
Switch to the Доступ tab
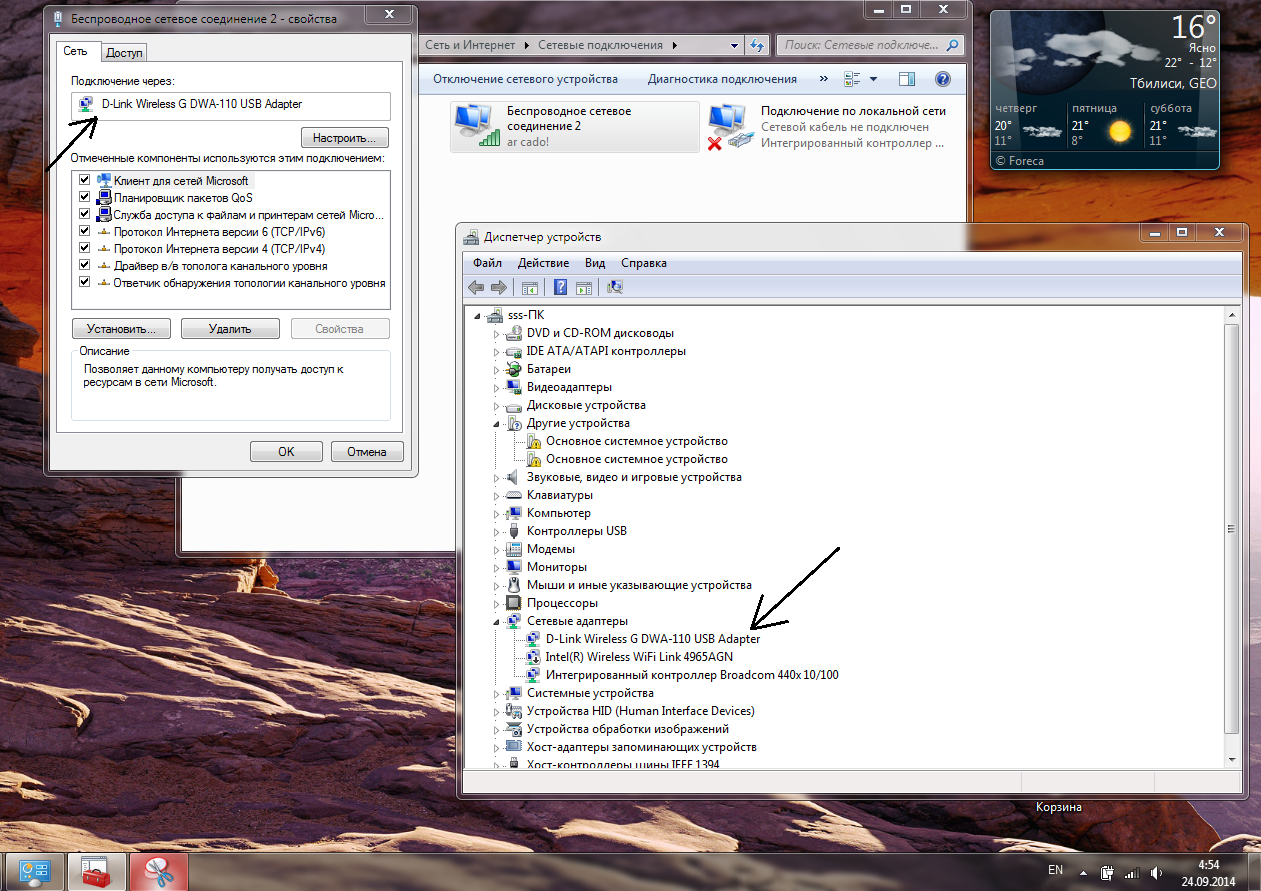(125, 52)
